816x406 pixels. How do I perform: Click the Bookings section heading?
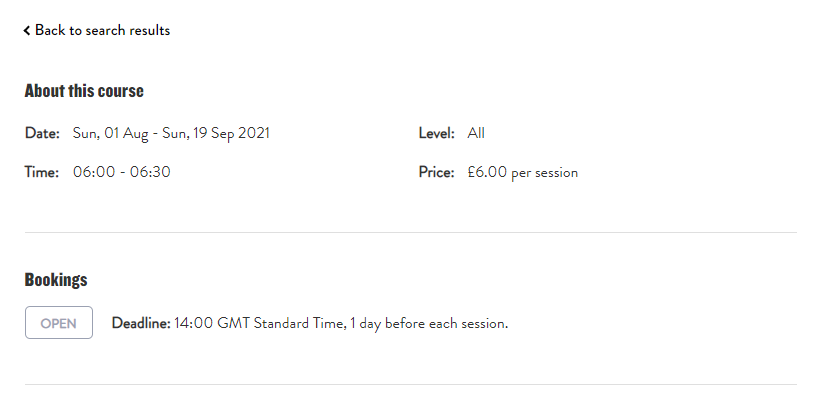coord(56,280)
